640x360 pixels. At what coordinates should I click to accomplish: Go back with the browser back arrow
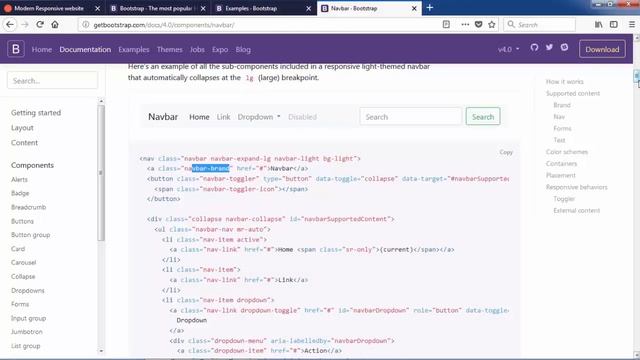click(x=10, y=24)
